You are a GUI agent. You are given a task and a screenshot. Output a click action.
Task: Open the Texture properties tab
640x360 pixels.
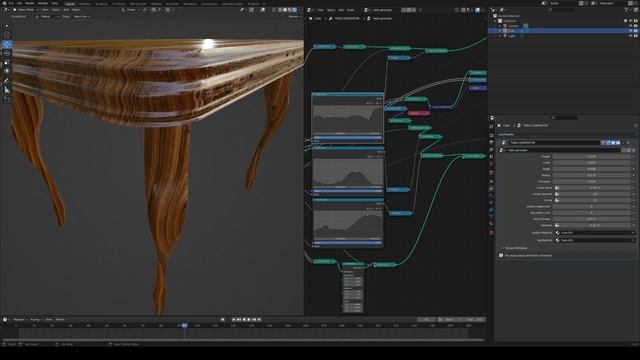[491, 232]
